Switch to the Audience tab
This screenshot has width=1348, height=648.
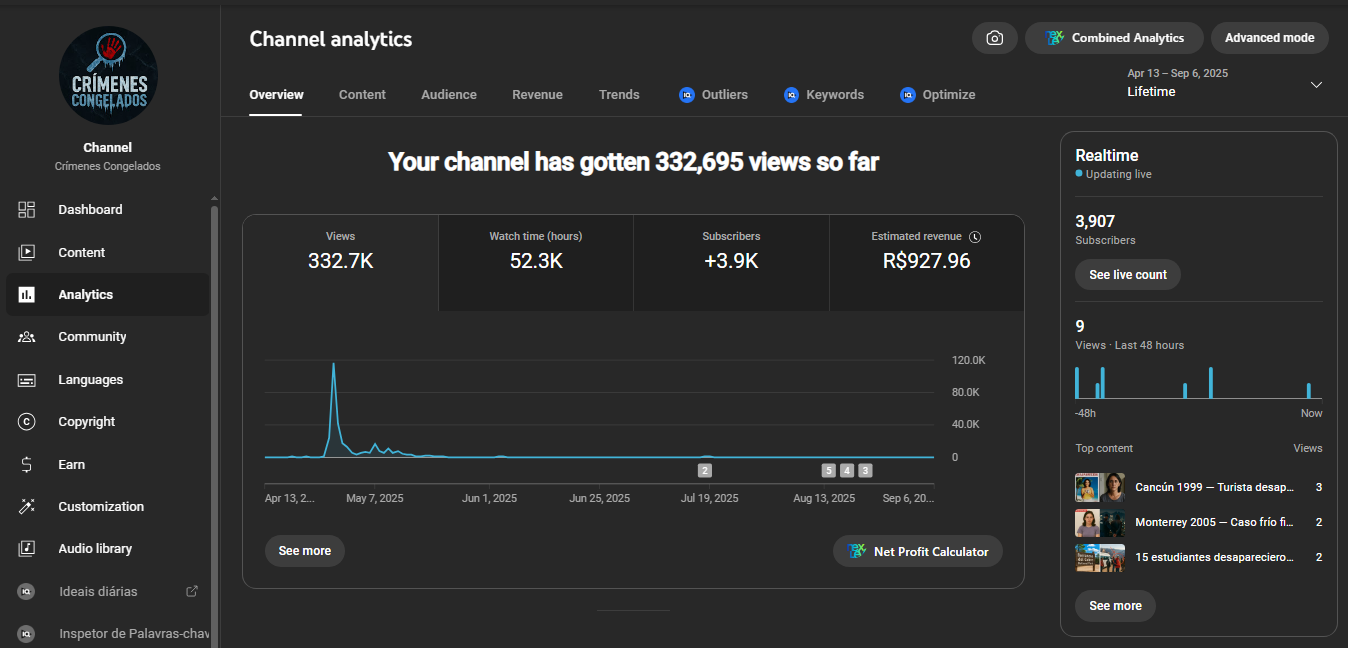[x=448, y=95]
